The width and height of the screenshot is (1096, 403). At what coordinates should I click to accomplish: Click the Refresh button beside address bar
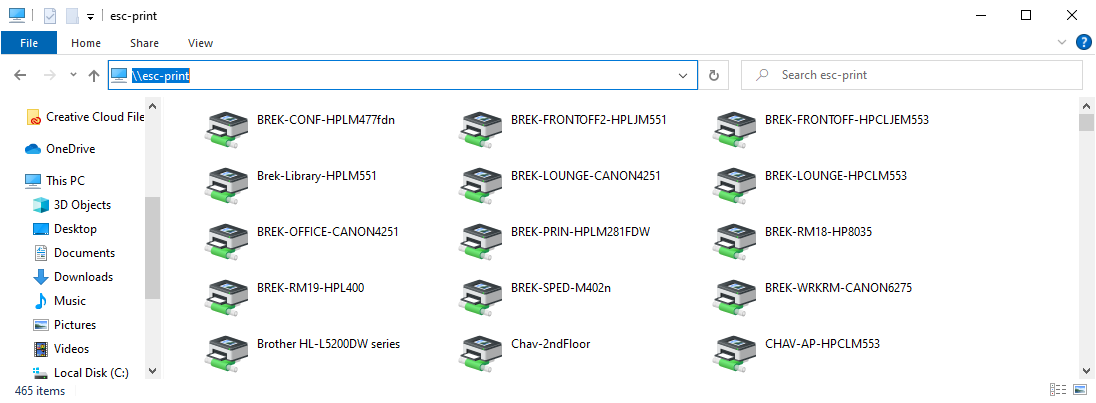click(713, 76)
